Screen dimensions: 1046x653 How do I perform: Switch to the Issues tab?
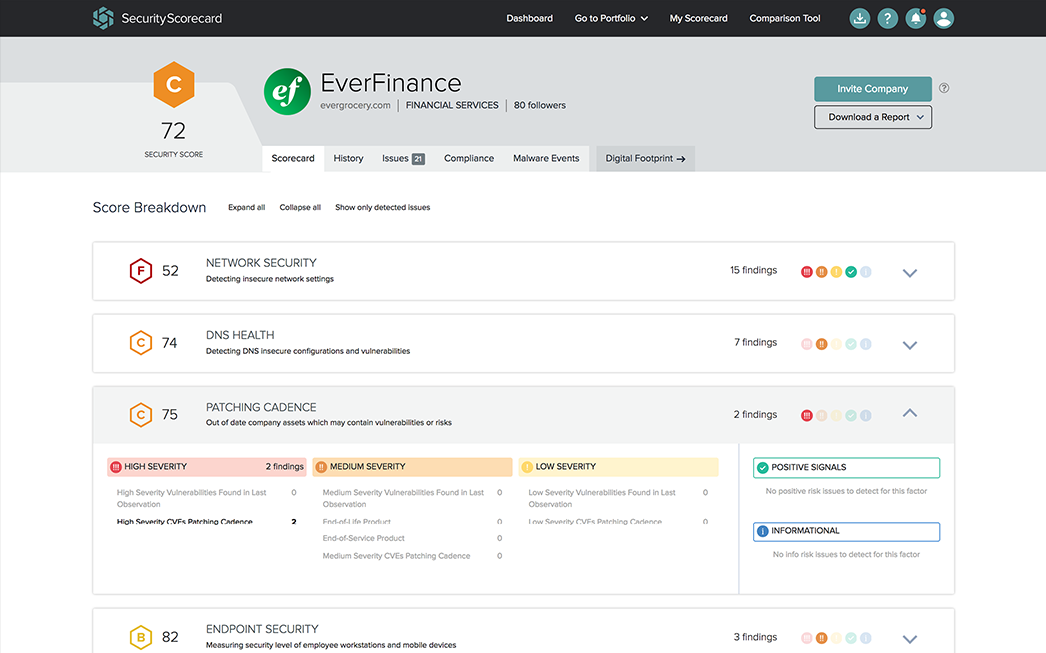(403, 159)
